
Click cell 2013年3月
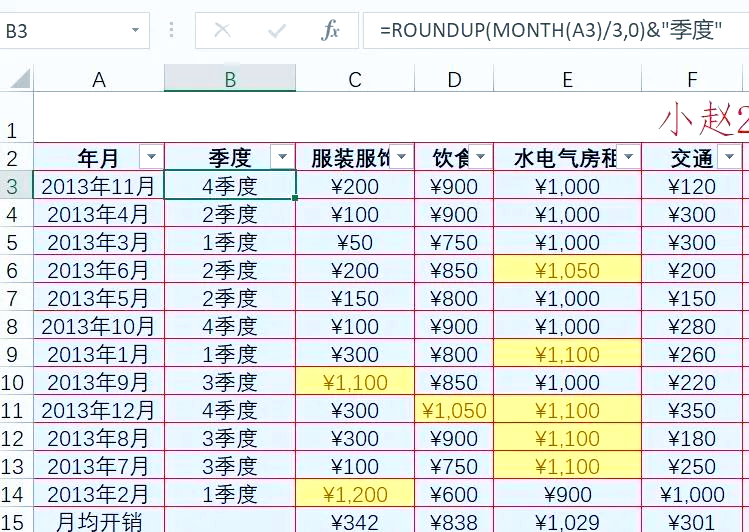(99, 241)
